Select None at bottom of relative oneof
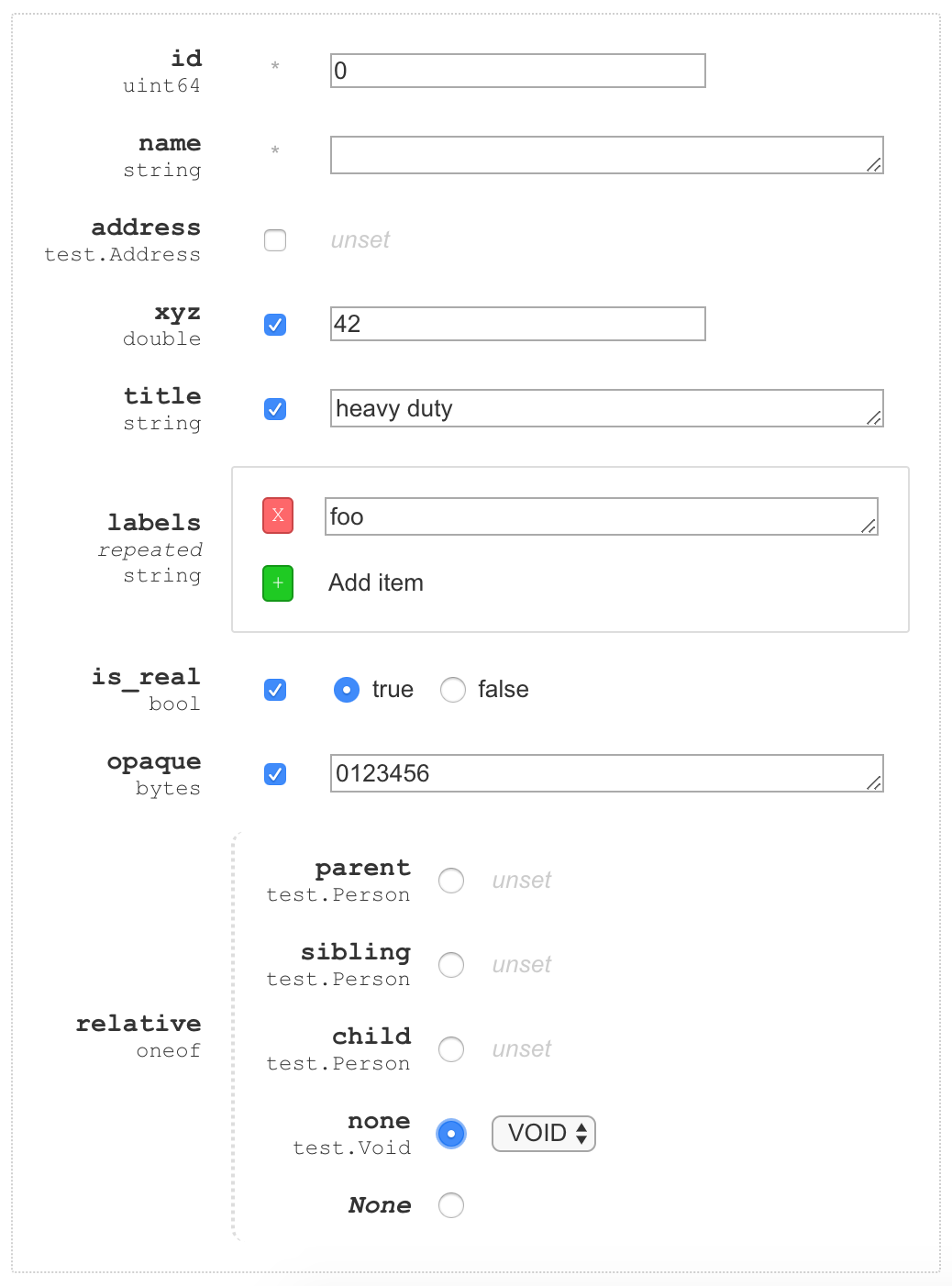This screenshot has width=952, height=1286. (x=450, y=1205)
